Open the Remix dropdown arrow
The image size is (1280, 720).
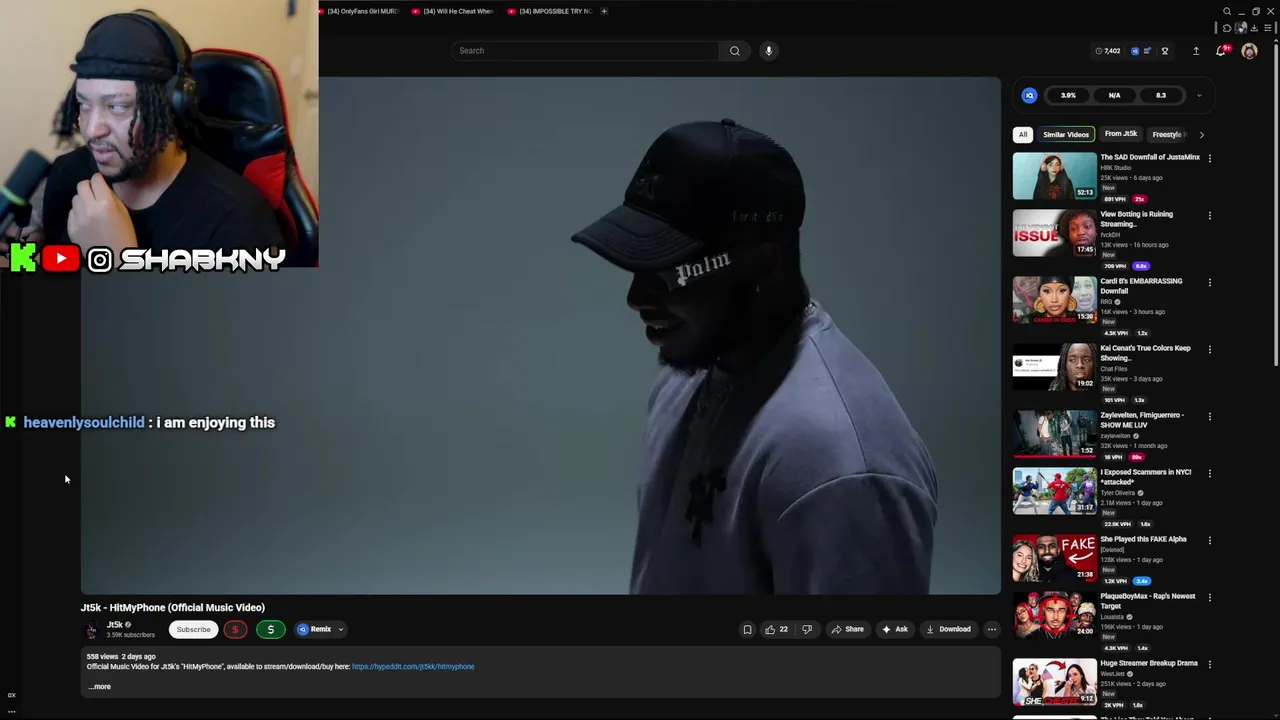coord(340,630)
